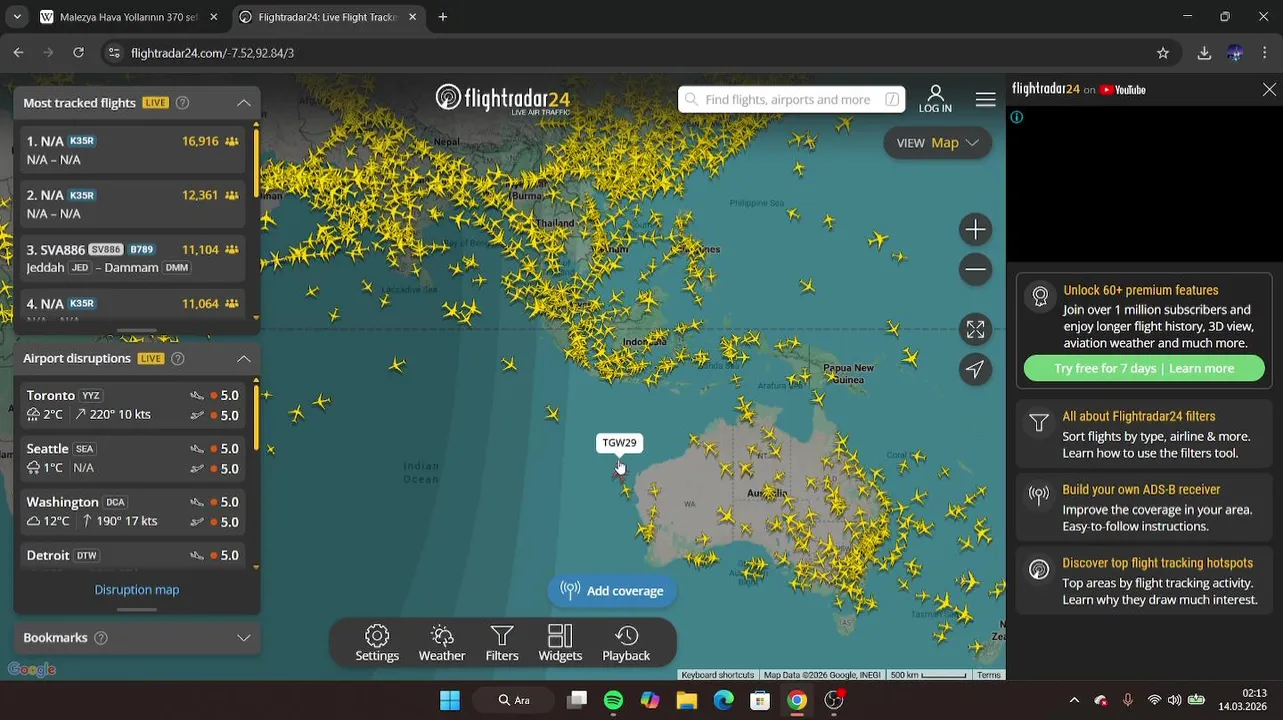Click the Flightradar24 logo
1283x720 pixels.
[x=503, y=98]
